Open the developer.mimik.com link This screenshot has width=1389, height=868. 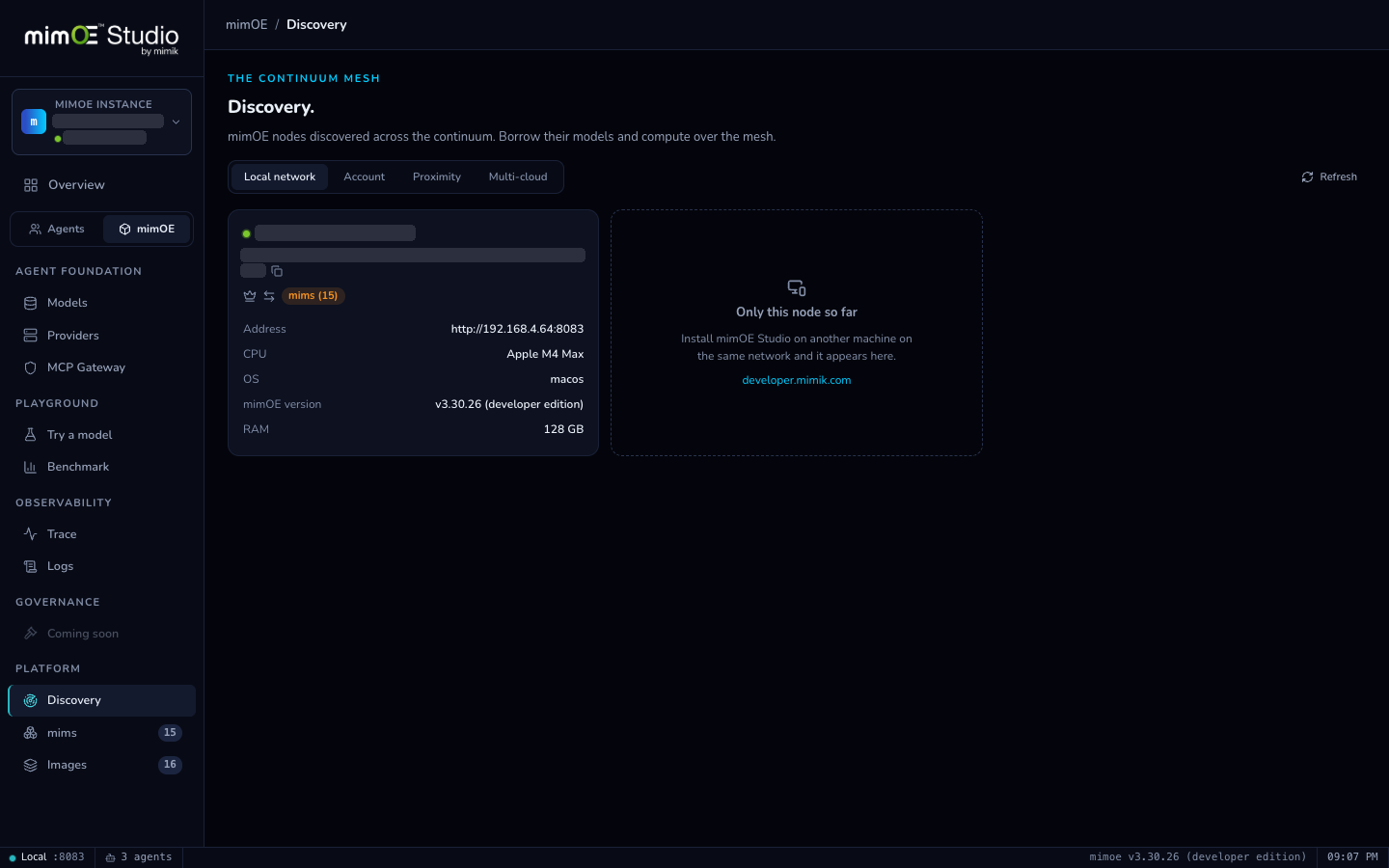[797, 380]
